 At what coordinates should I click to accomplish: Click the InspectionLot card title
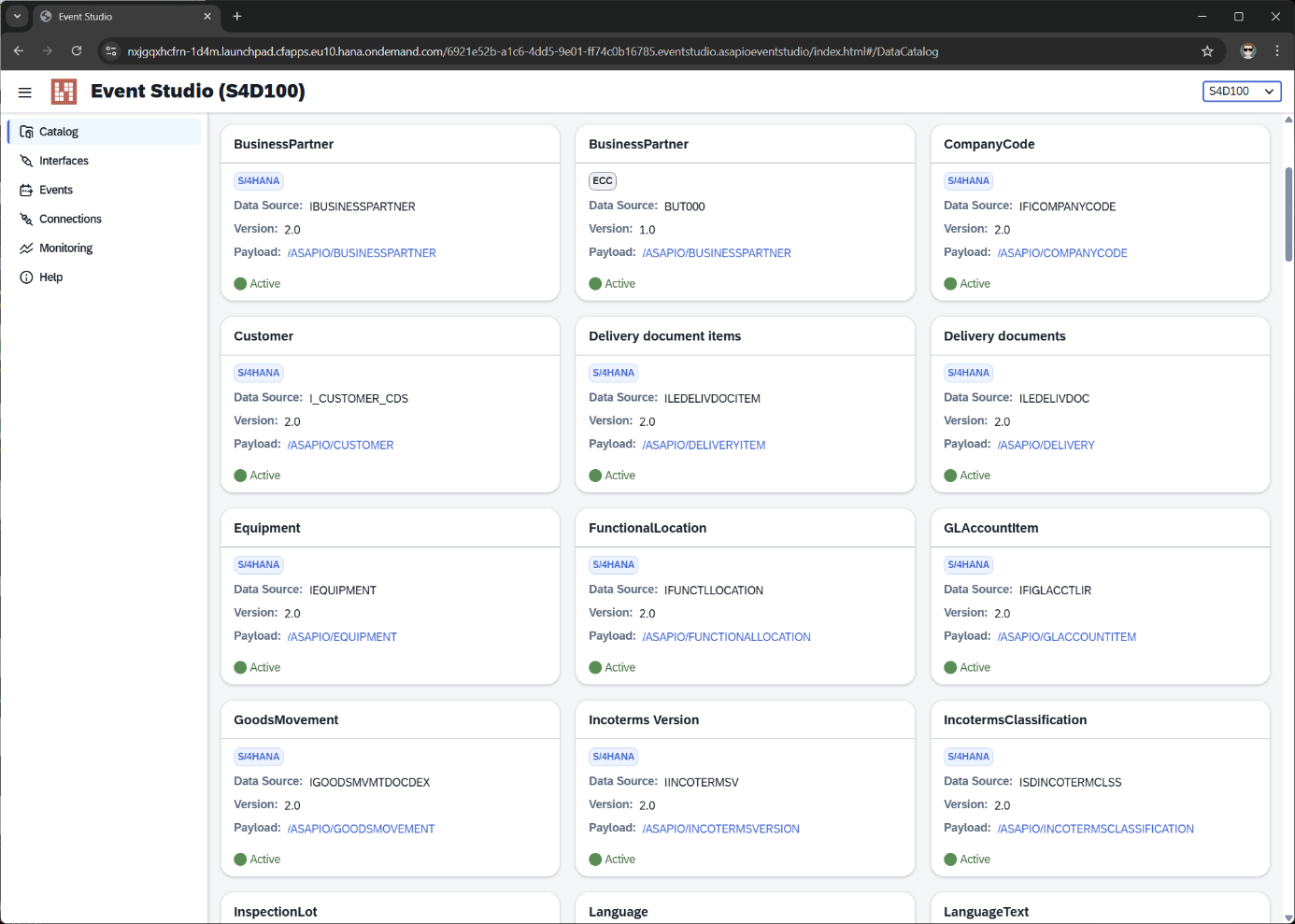pyautogui.click(x=276, y=912)
